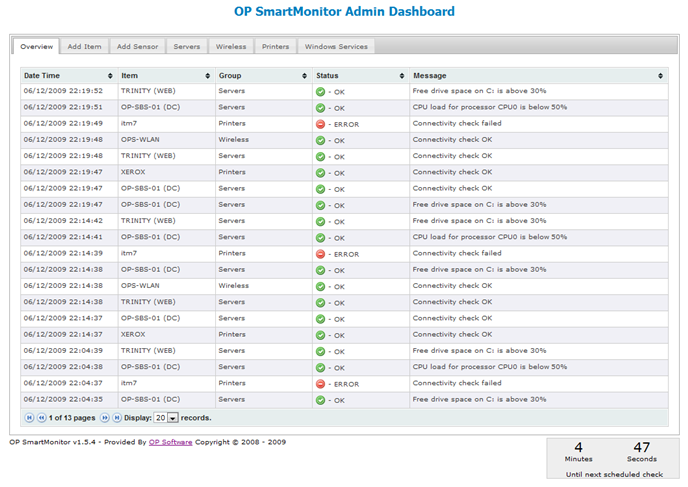The image size is (688, 487).
Task: Open the Windows Services tab
Action: (336, 47)
